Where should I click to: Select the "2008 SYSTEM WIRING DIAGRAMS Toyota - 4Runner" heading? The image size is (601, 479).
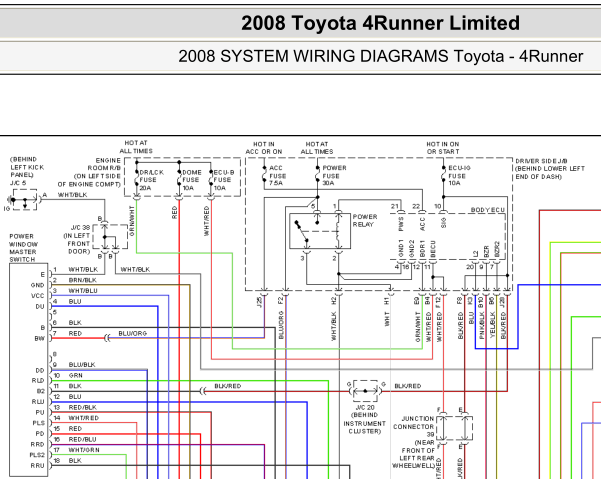[x=381, y=56]
